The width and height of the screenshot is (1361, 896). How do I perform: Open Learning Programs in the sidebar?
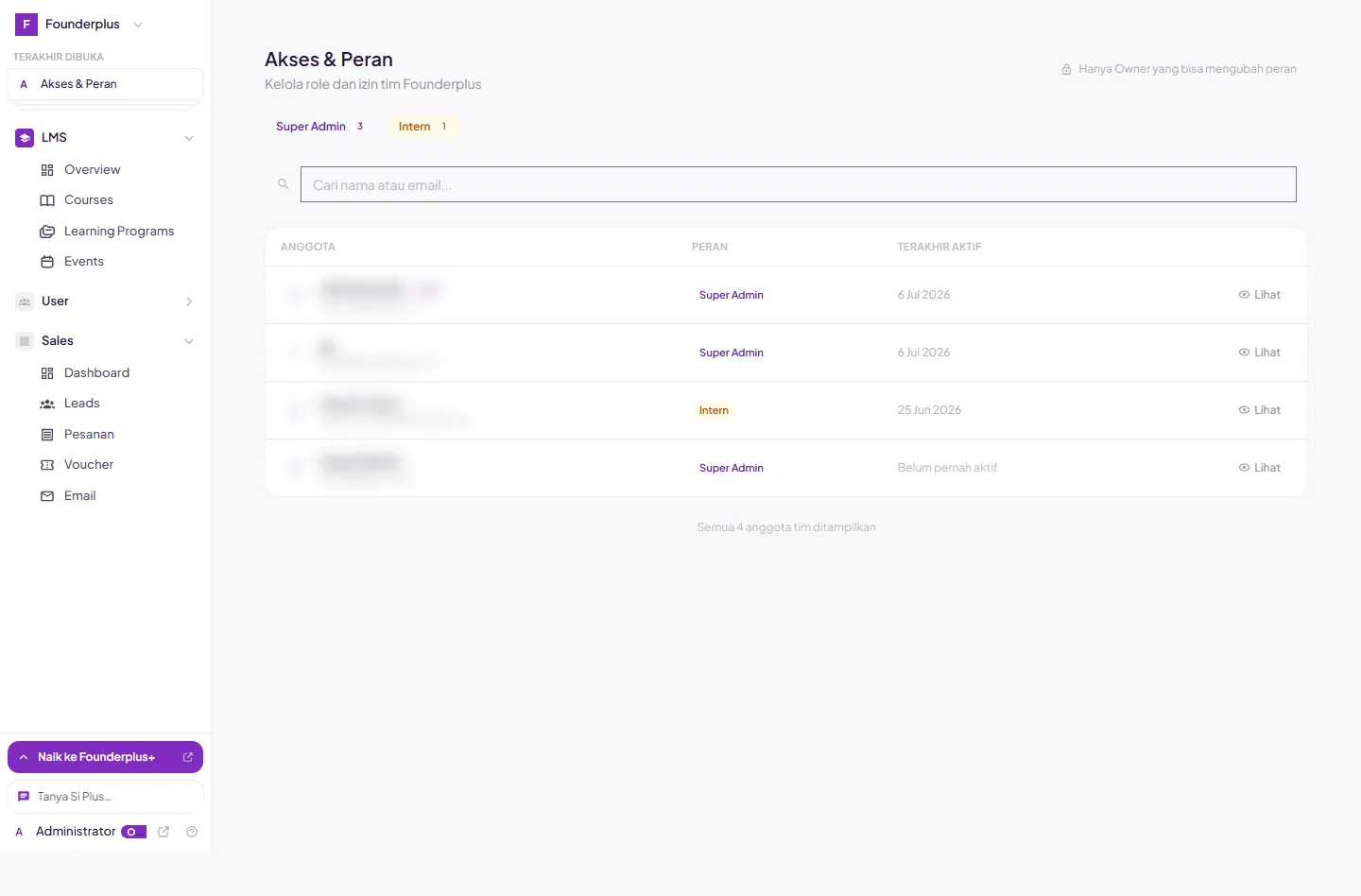[x=106, y=232]
